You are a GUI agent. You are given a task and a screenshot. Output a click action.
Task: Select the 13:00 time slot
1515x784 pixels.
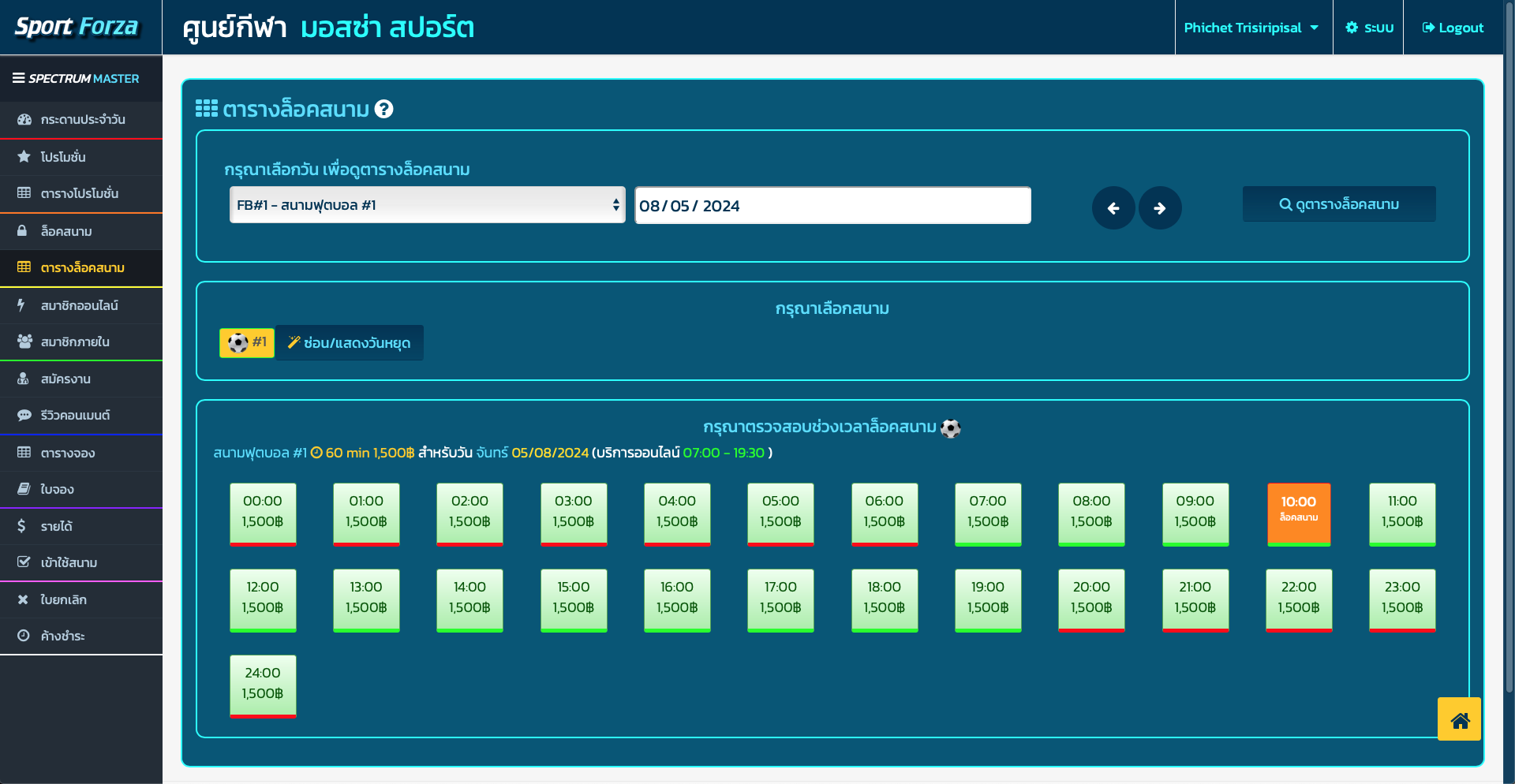point(366,599)
